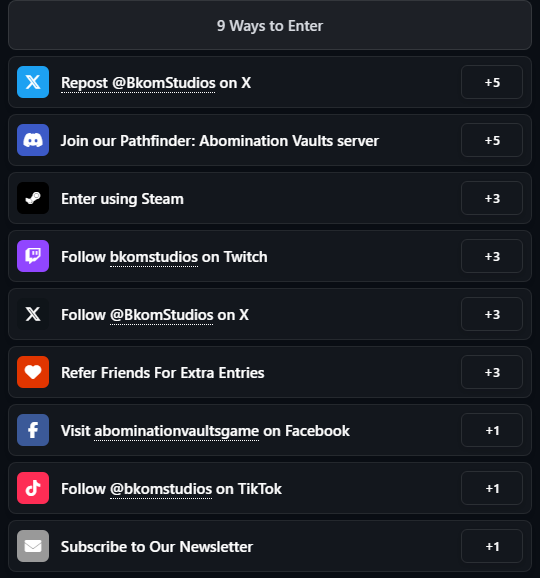Expand the Follow @BkomStudios on X entry
The image size is (540, 578).
(270, 314)
